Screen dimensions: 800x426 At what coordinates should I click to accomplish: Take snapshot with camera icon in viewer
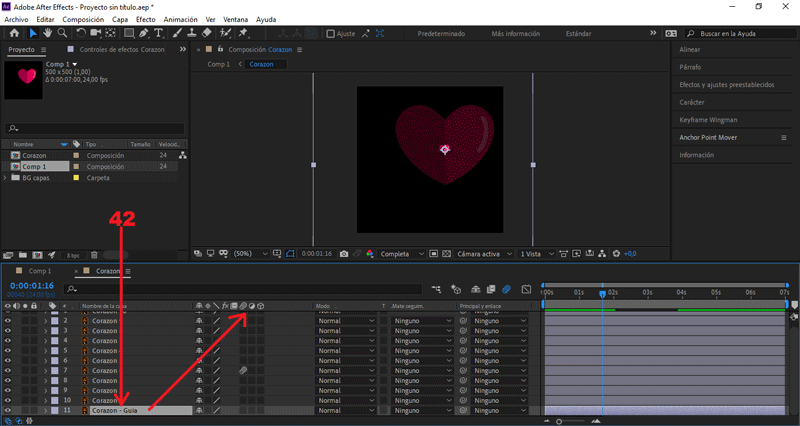point(343,254)
